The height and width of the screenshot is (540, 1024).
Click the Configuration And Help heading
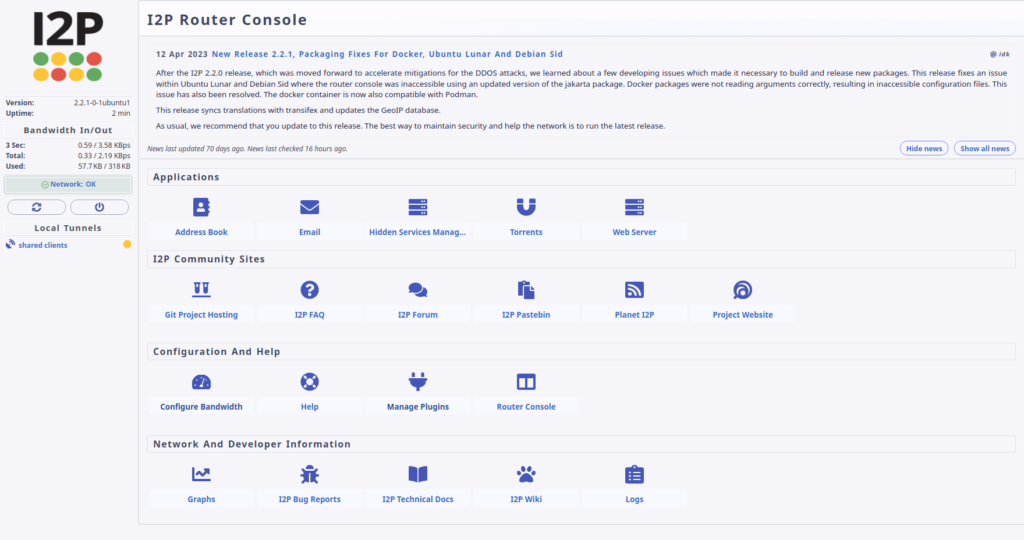[217, 351]
